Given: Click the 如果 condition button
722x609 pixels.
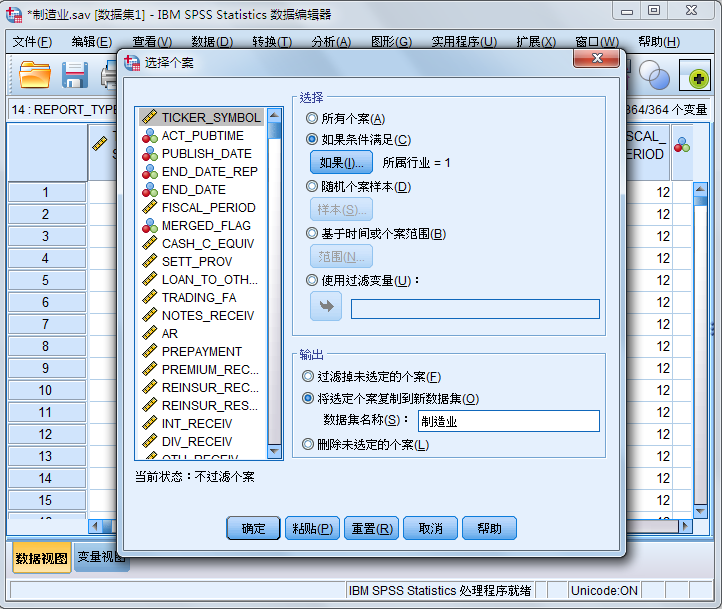Looking at the screenshot, I should click(x=341, y=162).
